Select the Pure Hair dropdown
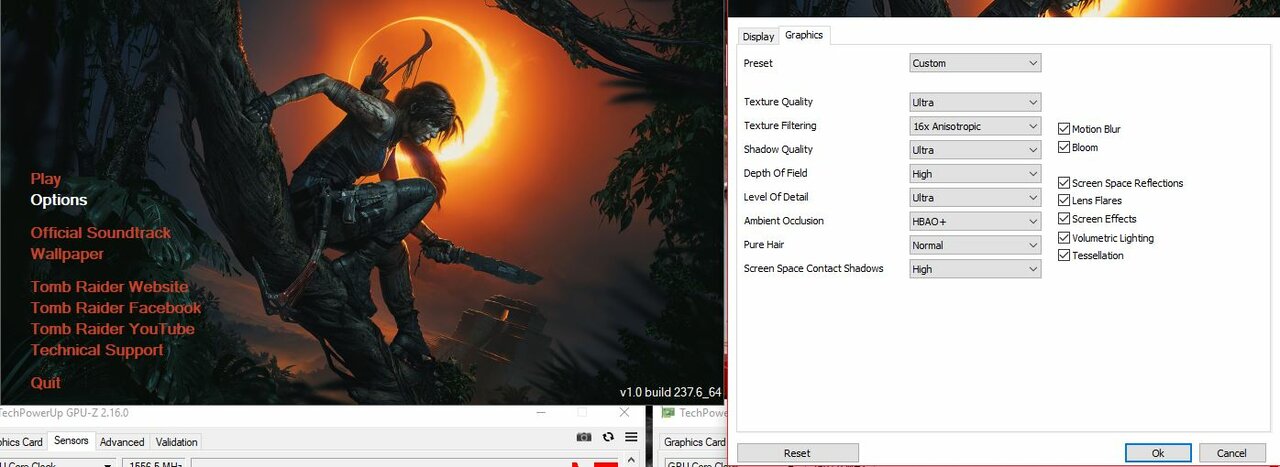Image resolution: width=1280 pixels, height=467 pixels. pyautogui.click(x=975, y=245)
